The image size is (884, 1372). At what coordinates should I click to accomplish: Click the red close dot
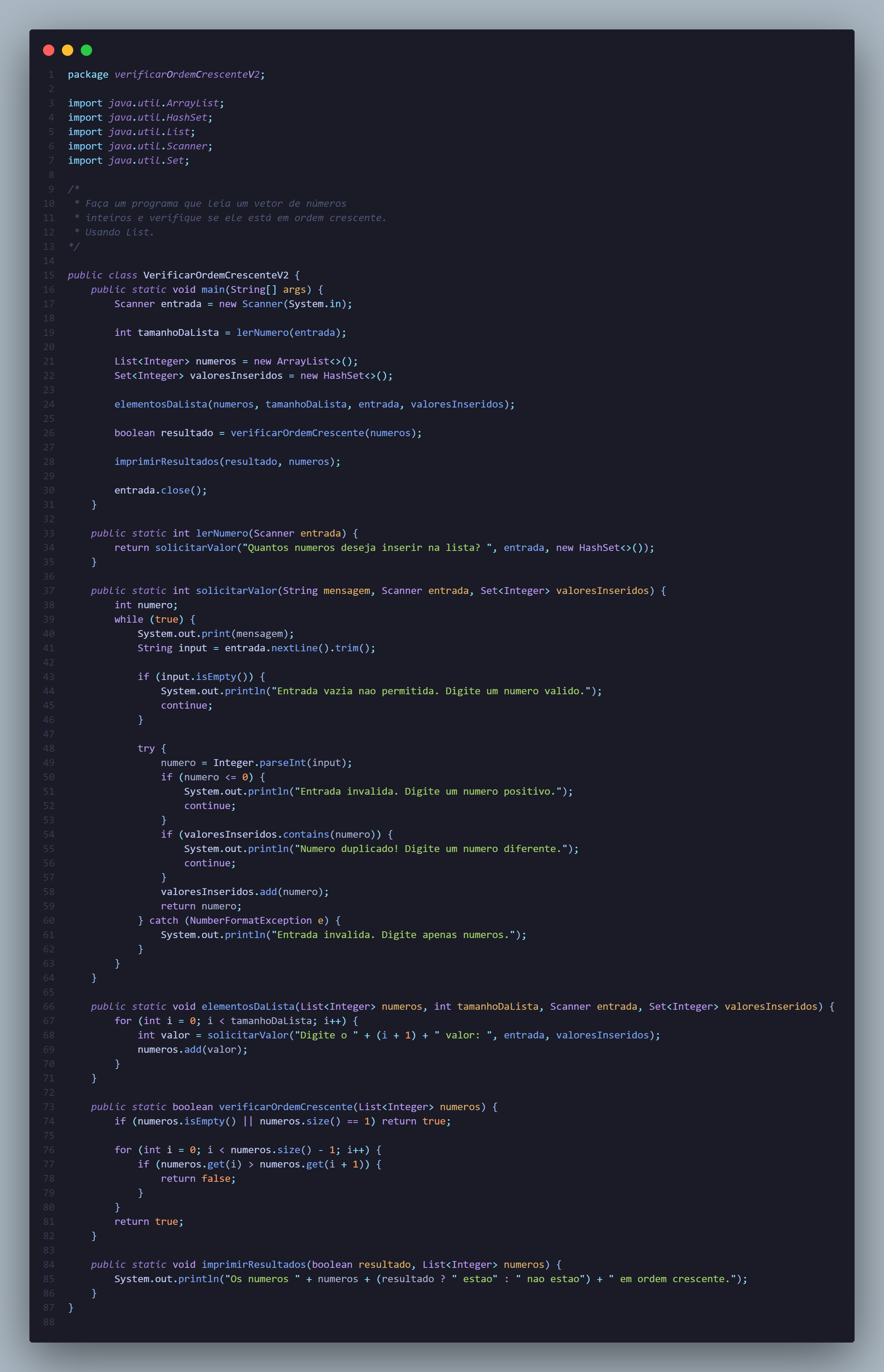(49, 50)
